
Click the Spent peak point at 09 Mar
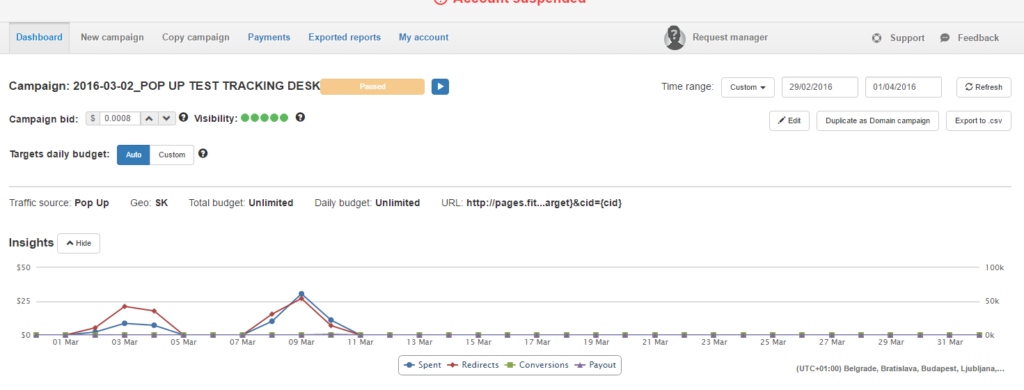pyautogui.click(x=301, y=294)
